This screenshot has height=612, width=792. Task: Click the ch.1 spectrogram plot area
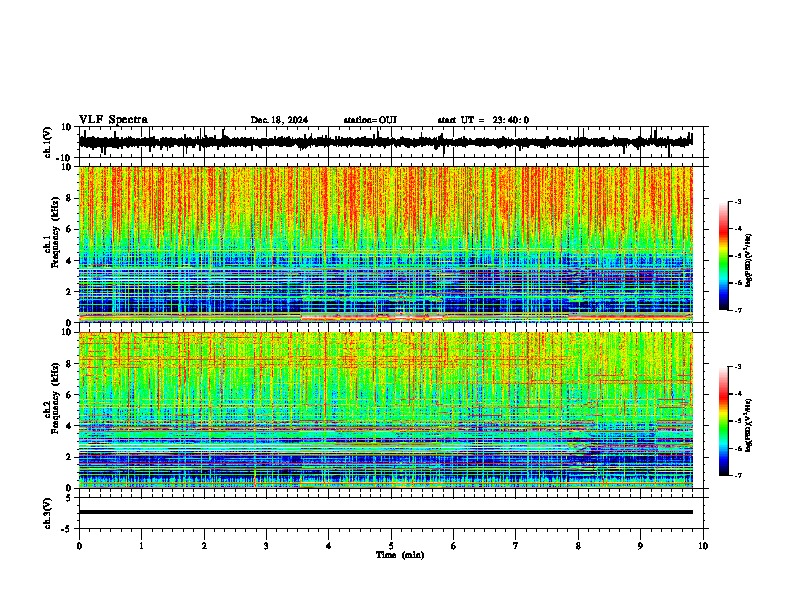click(x=385, y=244)
